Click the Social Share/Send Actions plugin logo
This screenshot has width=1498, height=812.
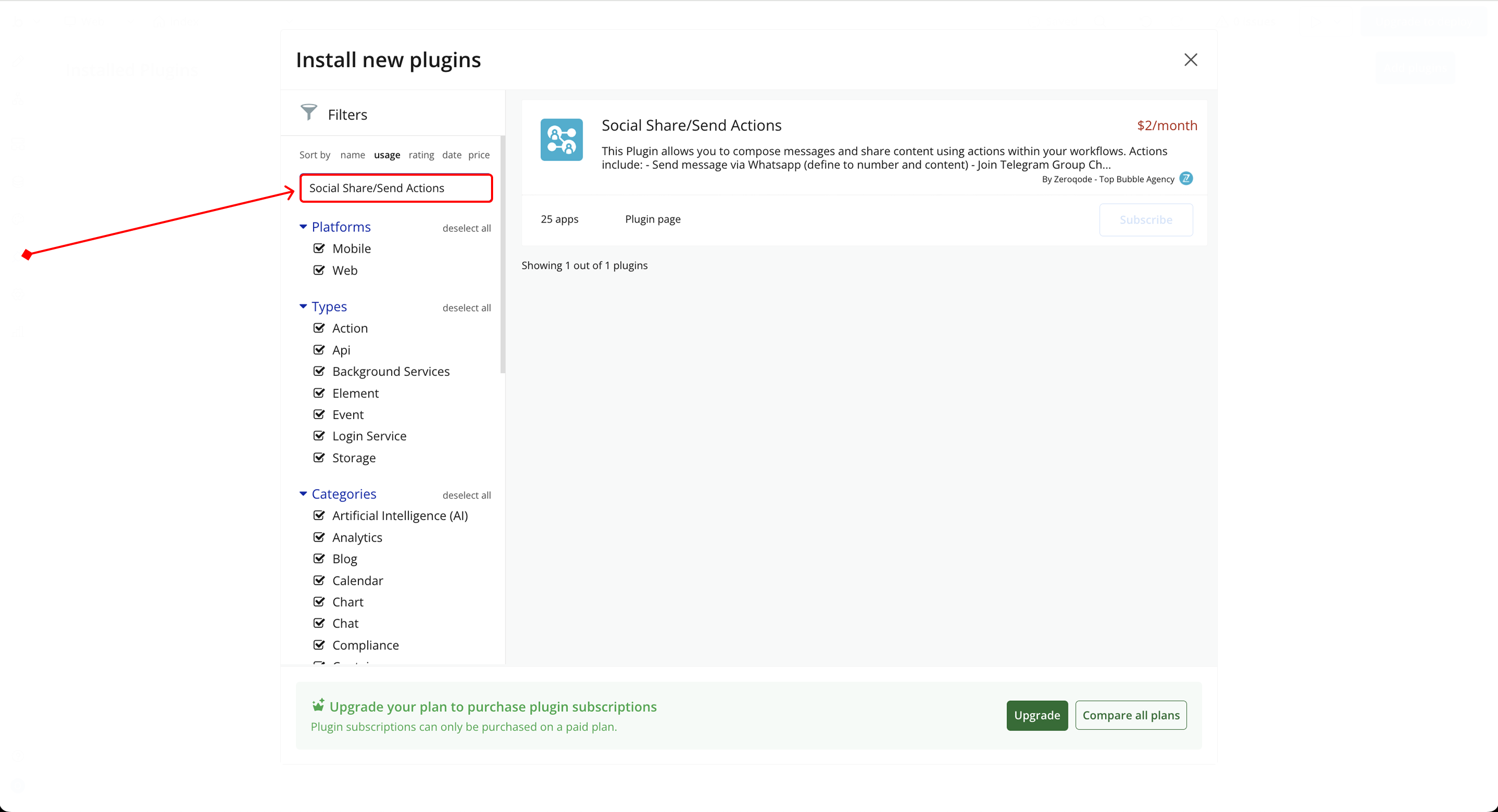(x=561, y=139)
